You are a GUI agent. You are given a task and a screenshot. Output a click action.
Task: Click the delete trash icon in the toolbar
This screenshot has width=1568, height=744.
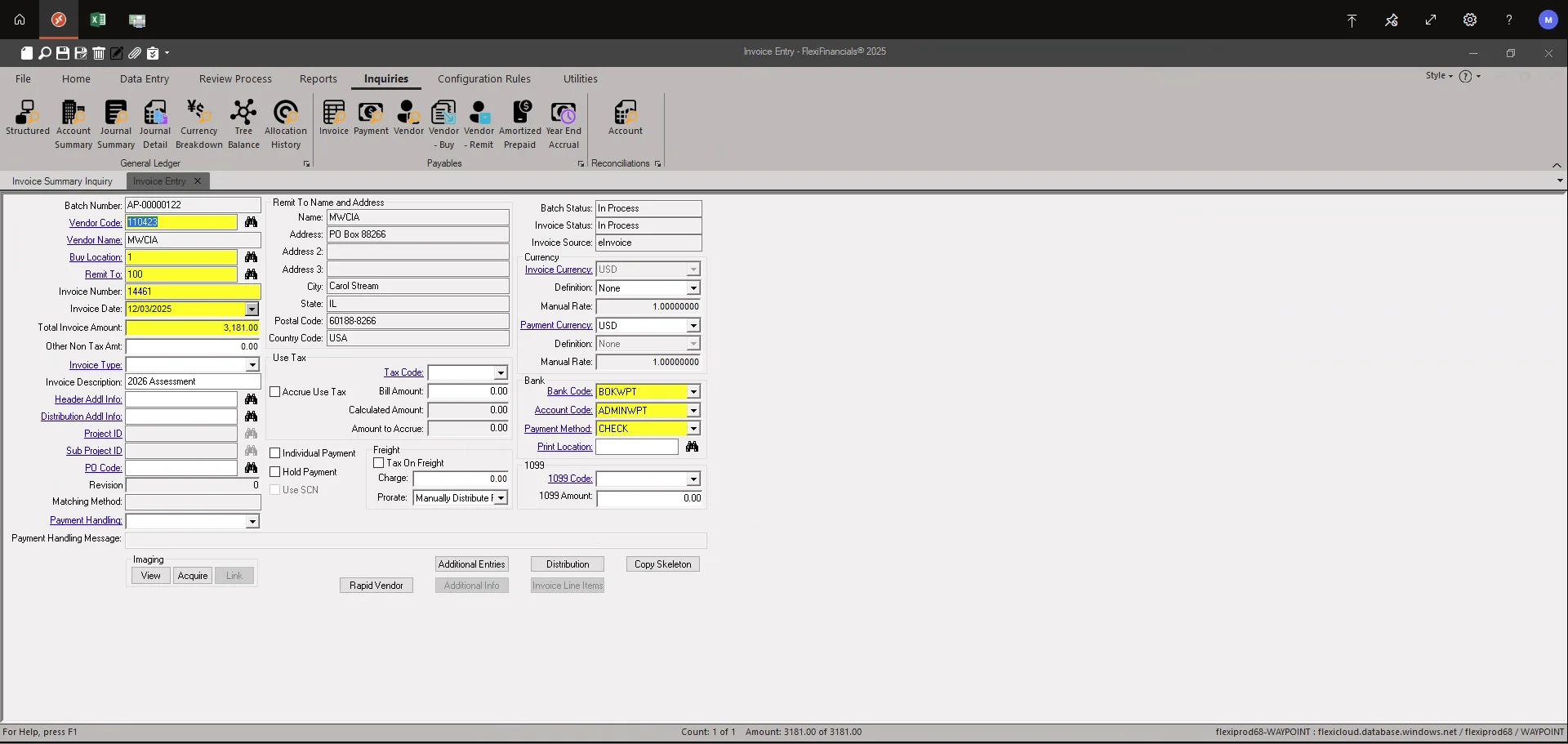coord(99,53)
